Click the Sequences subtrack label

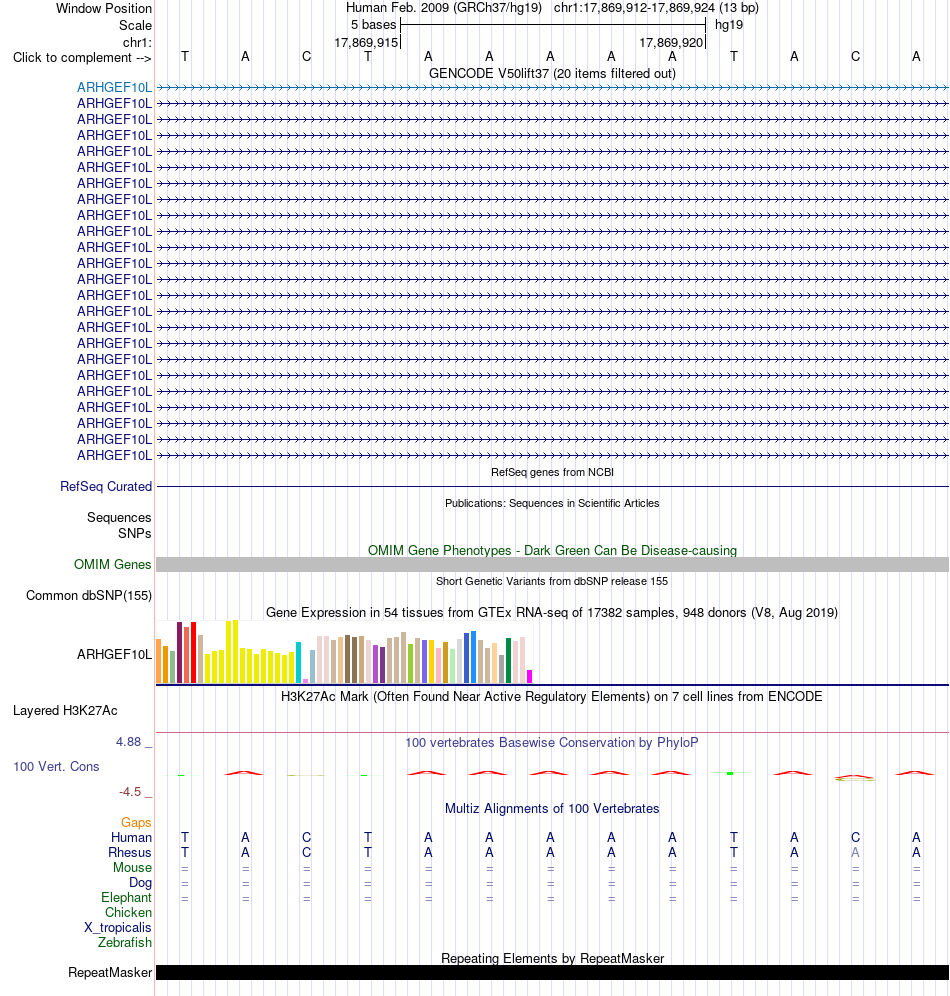click(x=119, y=518)
